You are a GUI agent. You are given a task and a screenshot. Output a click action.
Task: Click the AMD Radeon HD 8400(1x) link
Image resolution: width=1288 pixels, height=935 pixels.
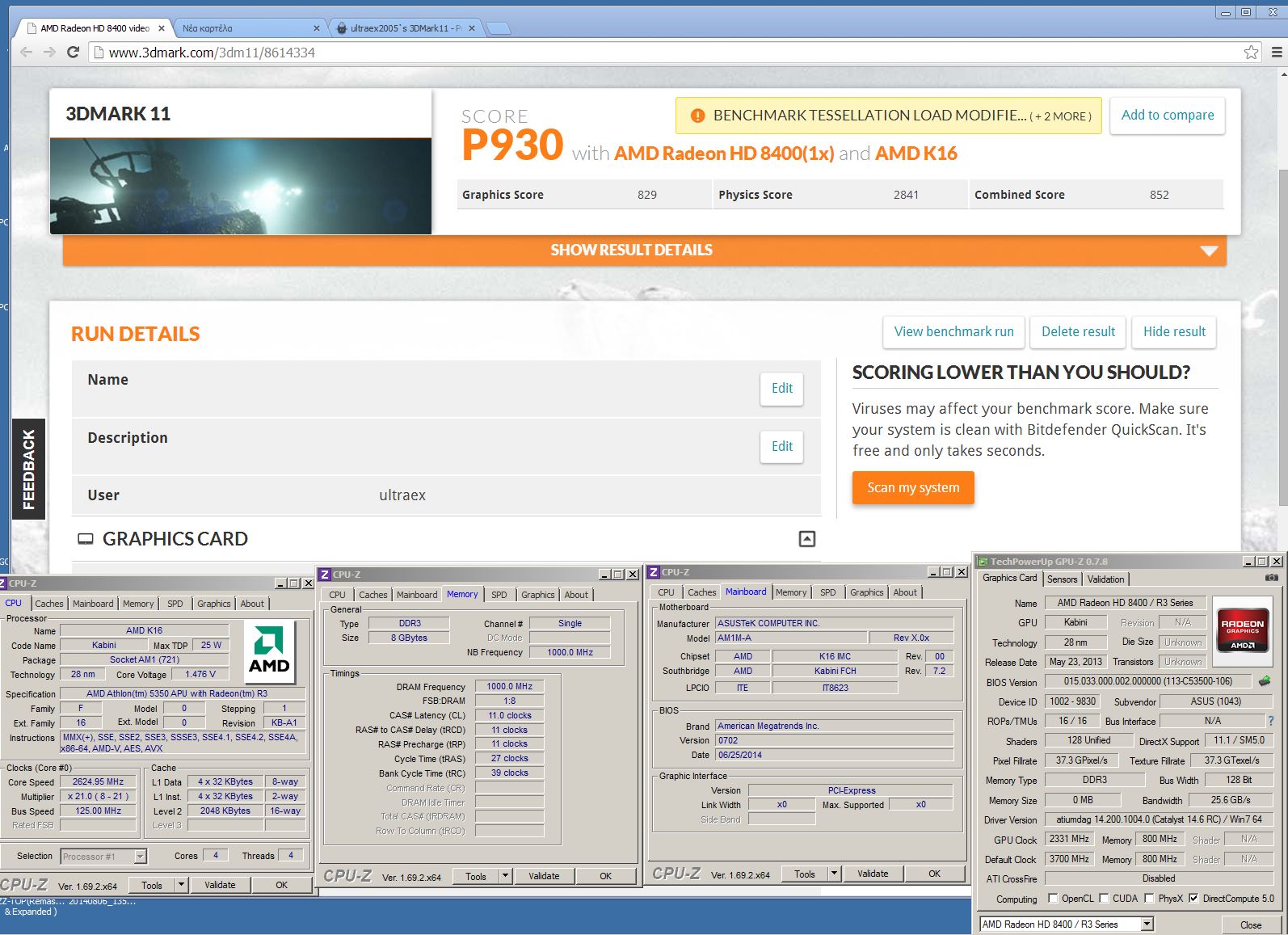pos(724,154)
